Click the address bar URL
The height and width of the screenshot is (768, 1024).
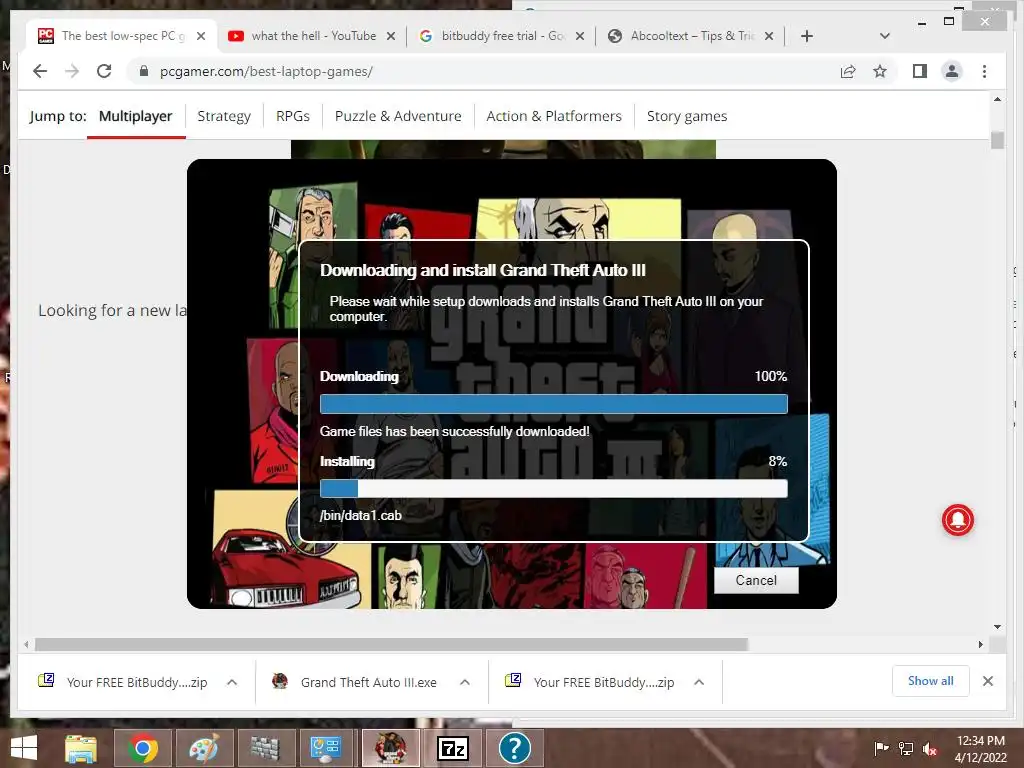click(266, 71)
